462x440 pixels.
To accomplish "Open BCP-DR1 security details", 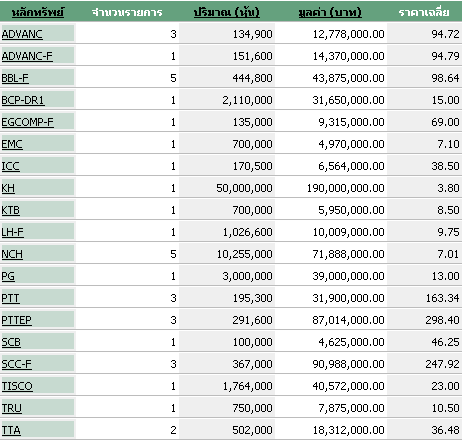I will (x=23, y=100).
